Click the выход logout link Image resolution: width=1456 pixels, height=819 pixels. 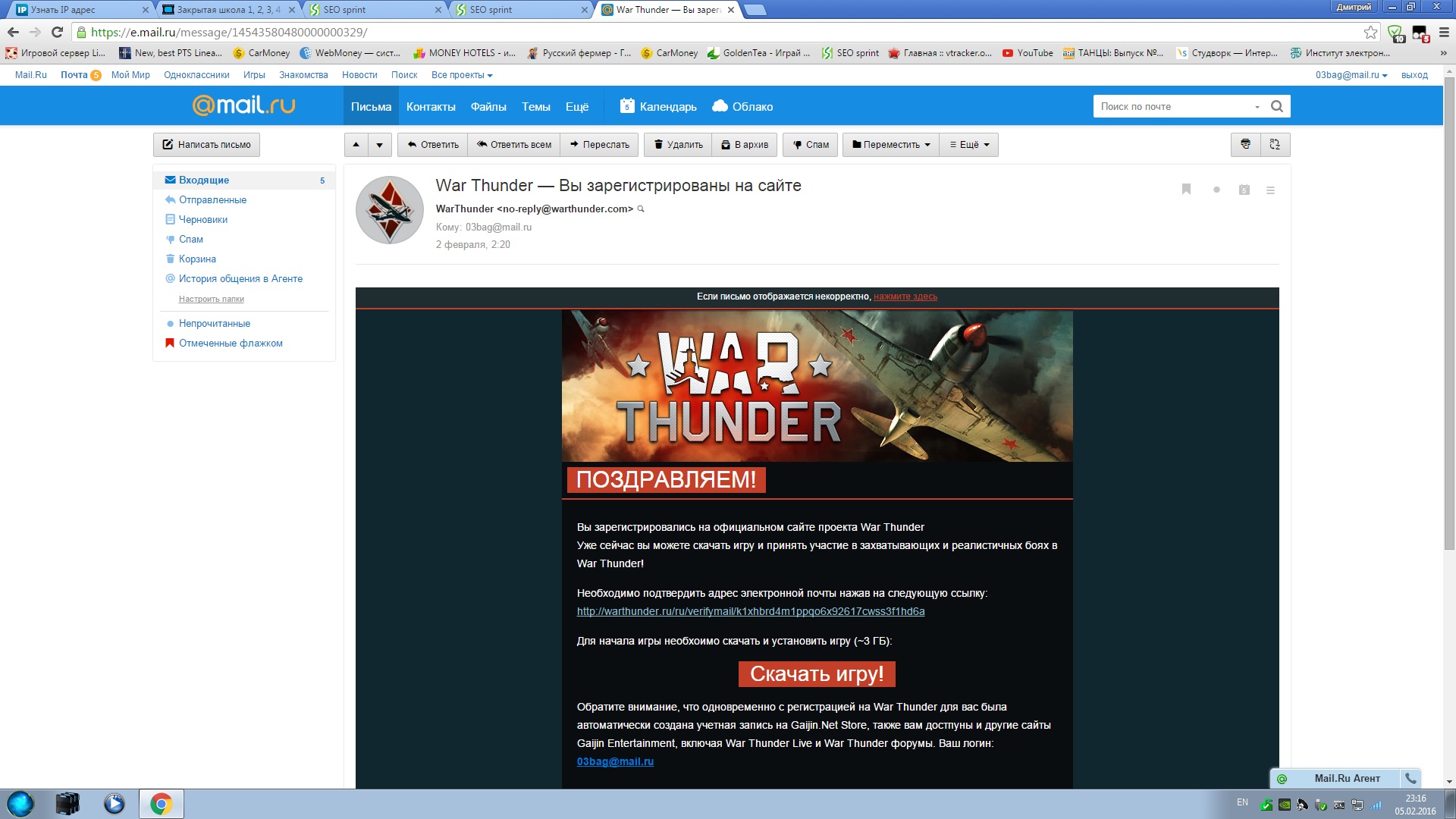(x=1414, y=75)
